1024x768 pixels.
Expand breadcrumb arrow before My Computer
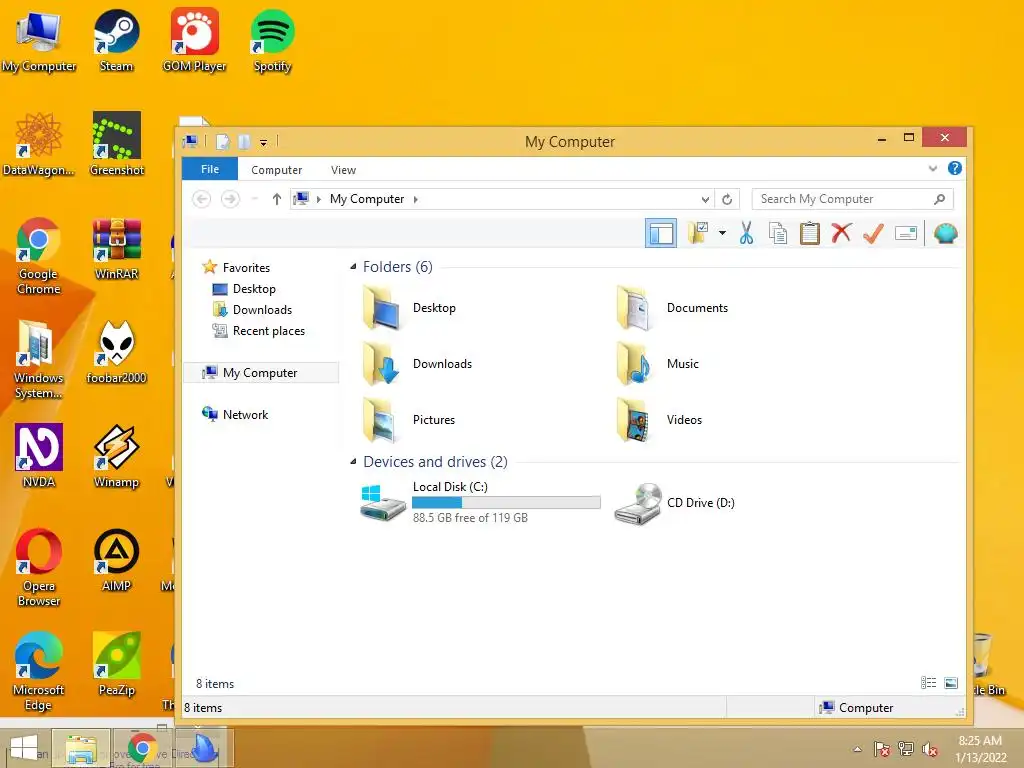click(x=319, y=199)
